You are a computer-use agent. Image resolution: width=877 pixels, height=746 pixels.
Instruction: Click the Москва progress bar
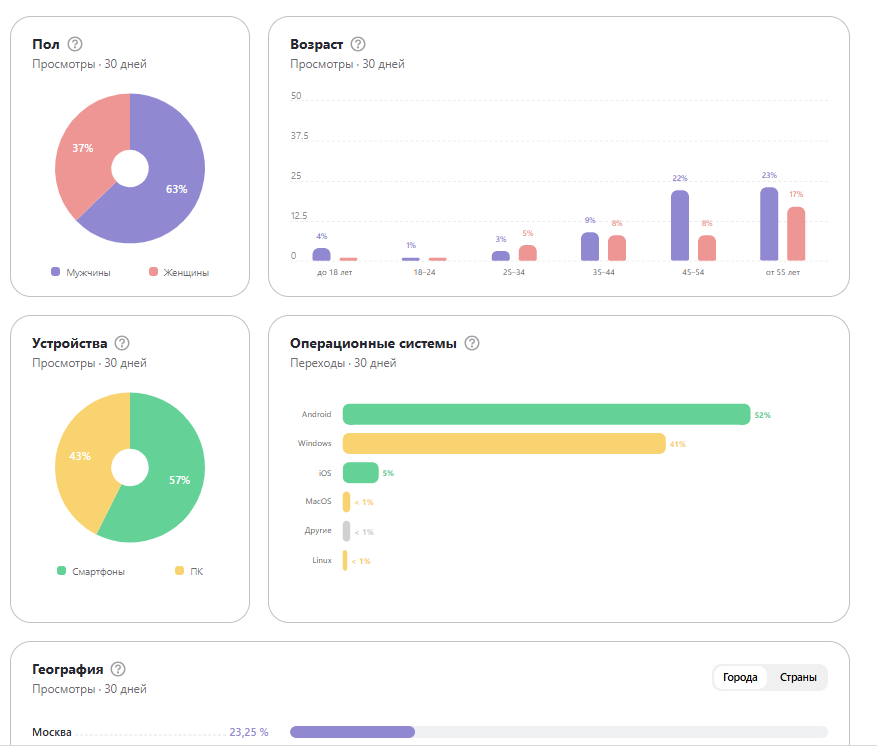coord(559,732)
